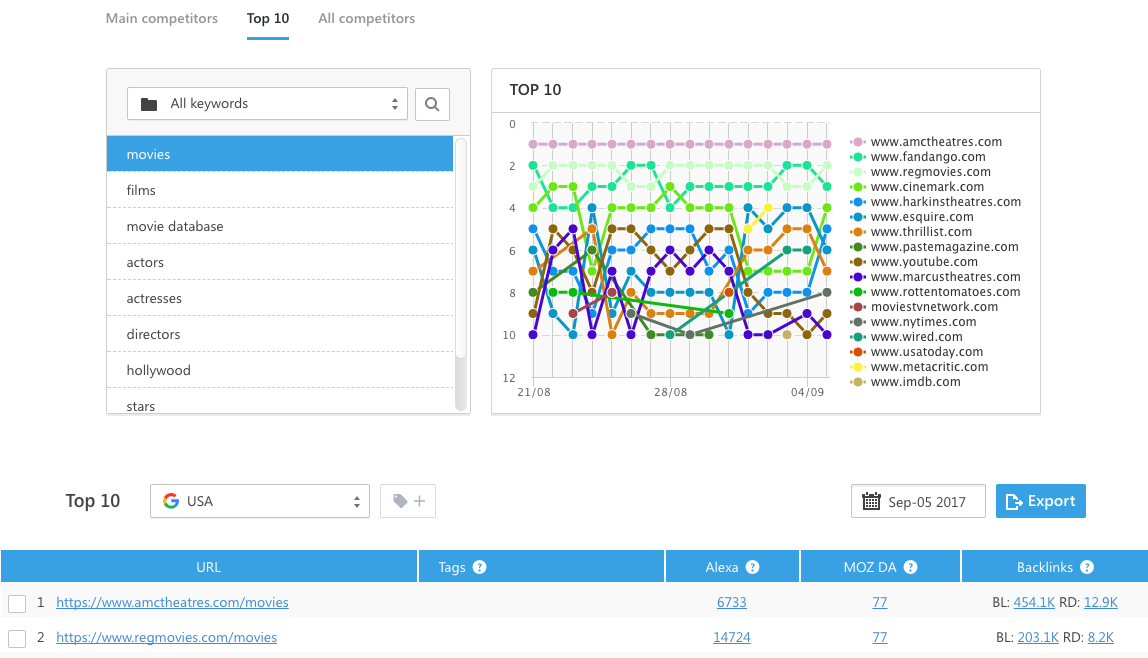
Task: Toggle www.regmovies.com legend entry
Action: click(920, 172)
